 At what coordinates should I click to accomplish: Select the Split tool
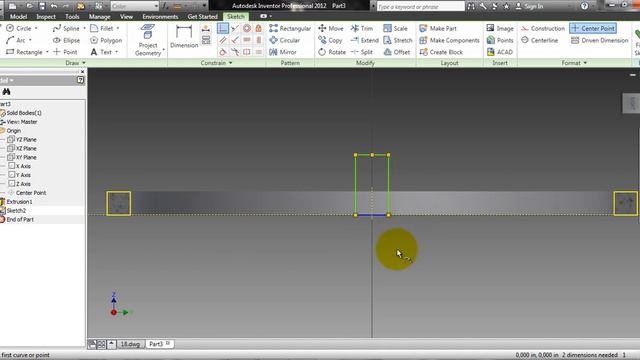(x=362, y=52)
